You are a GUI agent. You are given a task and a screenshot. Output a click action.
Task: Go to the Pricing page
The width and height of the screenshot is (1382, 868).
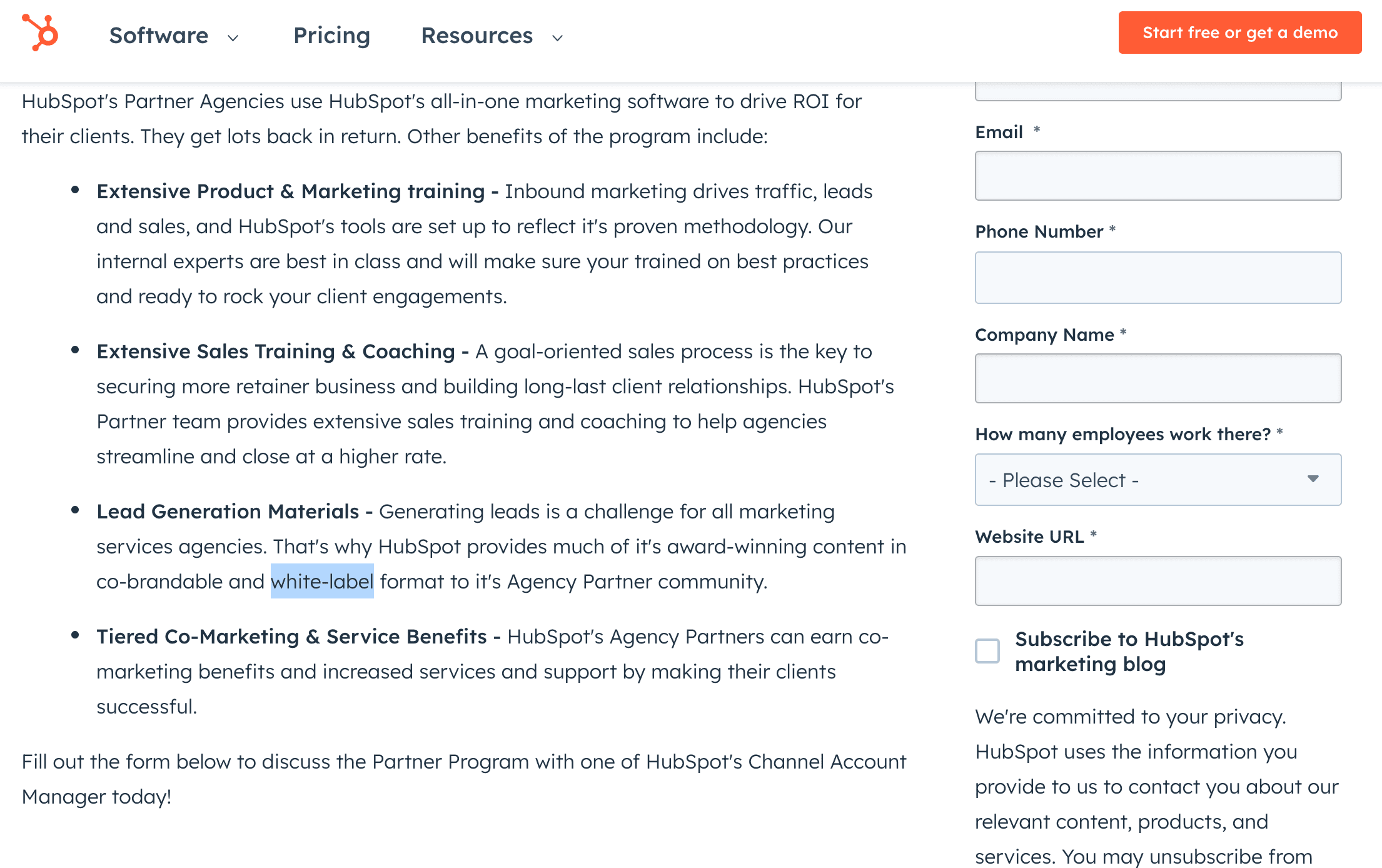(331, 36)
